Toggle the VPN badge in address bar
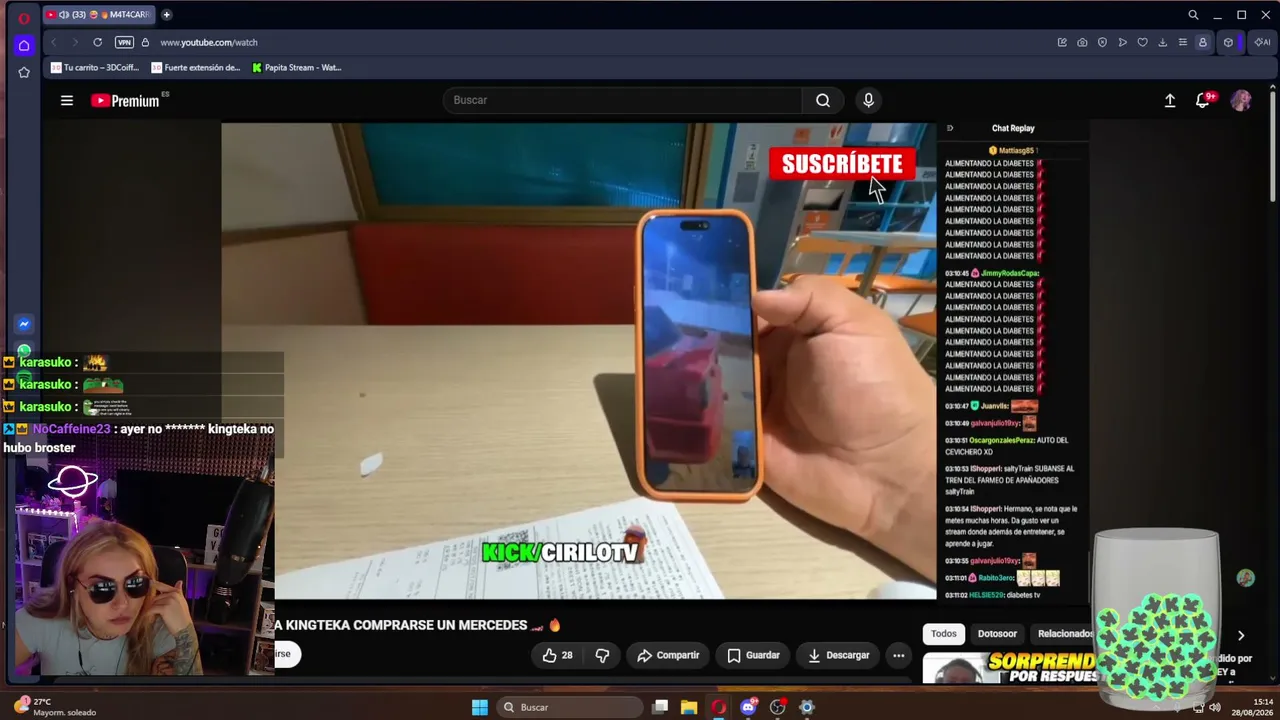1280x720 pixels. tap(124, 42)
